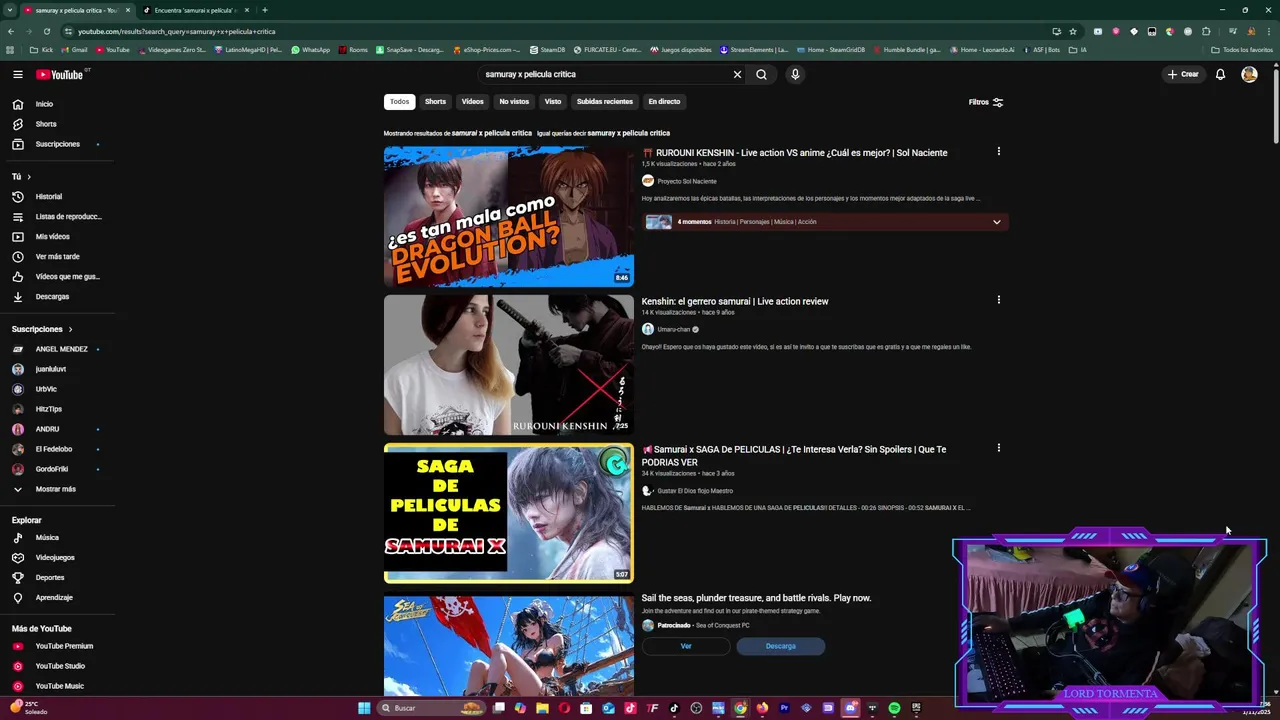Click the magnifier search button

[761, 74]
